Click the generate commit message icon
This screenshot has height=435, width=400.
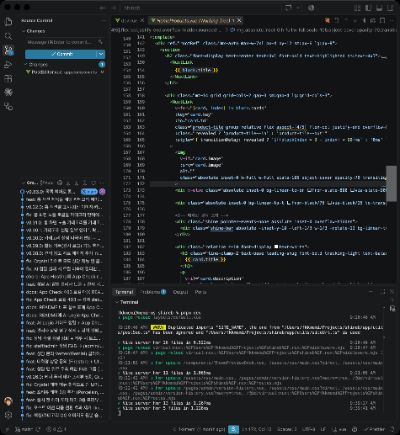click(100, 42)
